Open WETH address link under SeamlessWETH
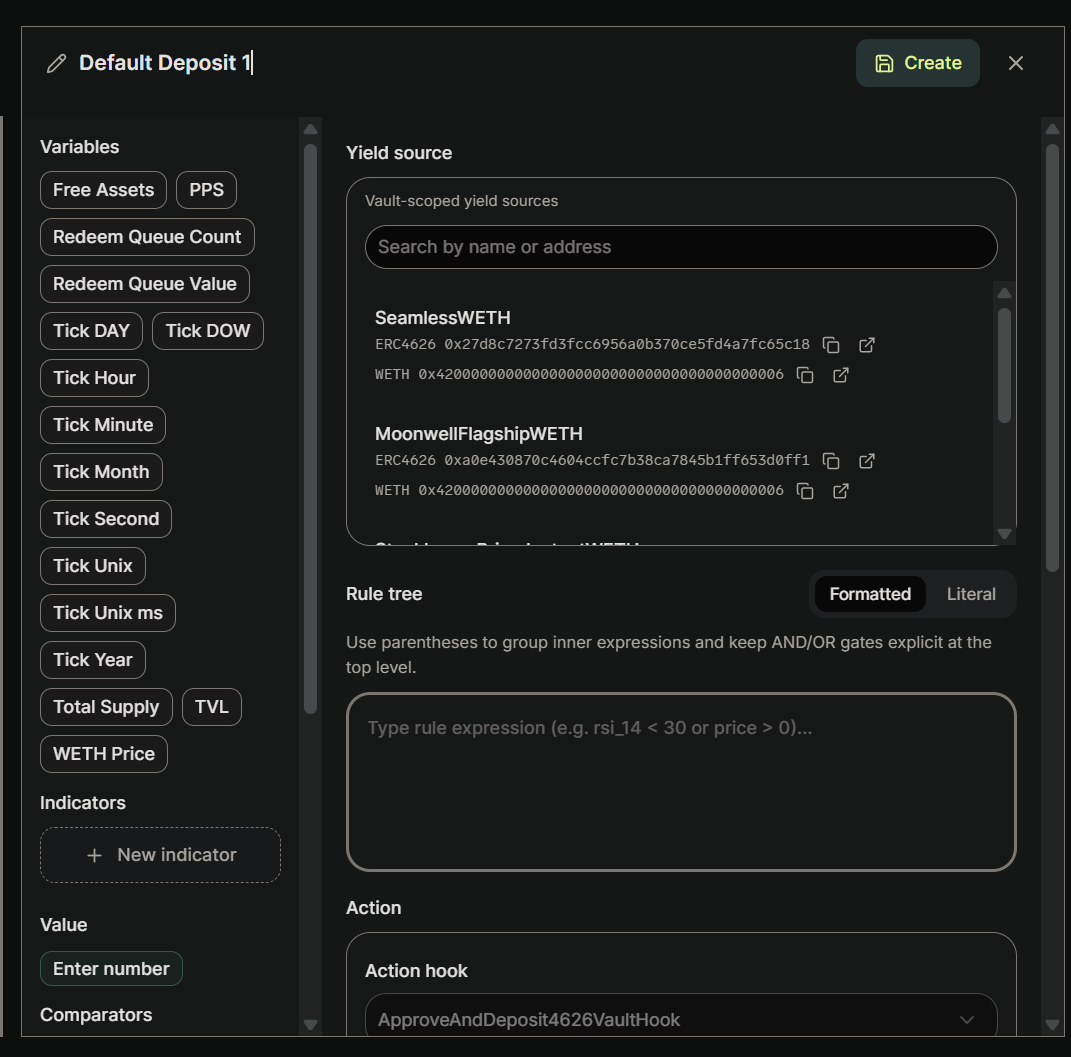 point(841,375)
